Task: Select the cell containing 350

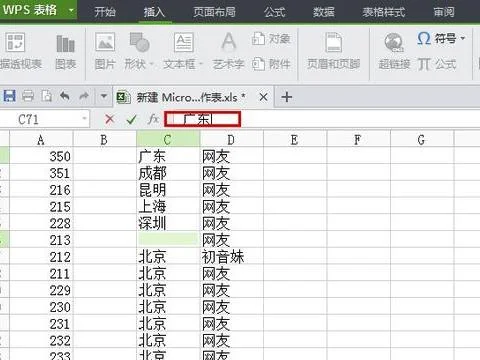Action: pyautogui.click(x=41, y=156)
